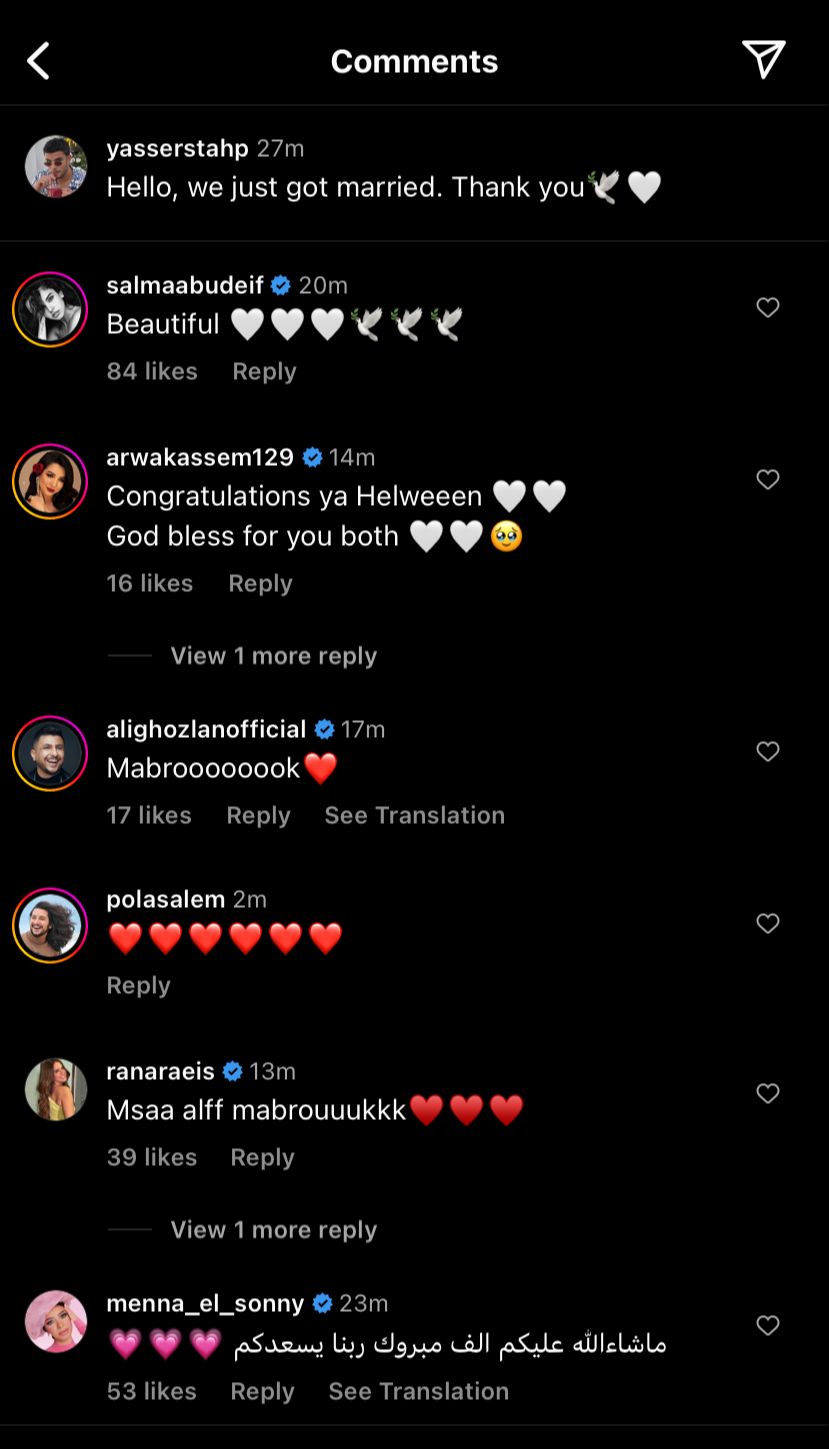Screen dimensions: 829x1449
Task: Tap the heart beside polasalem's comment
Action: (x=767, y=924)
